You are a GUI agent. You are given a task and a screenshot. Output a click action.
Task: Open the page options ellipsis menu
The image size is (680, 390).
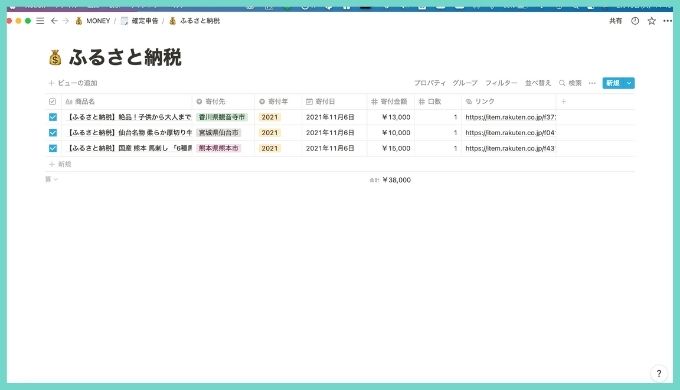667,21
